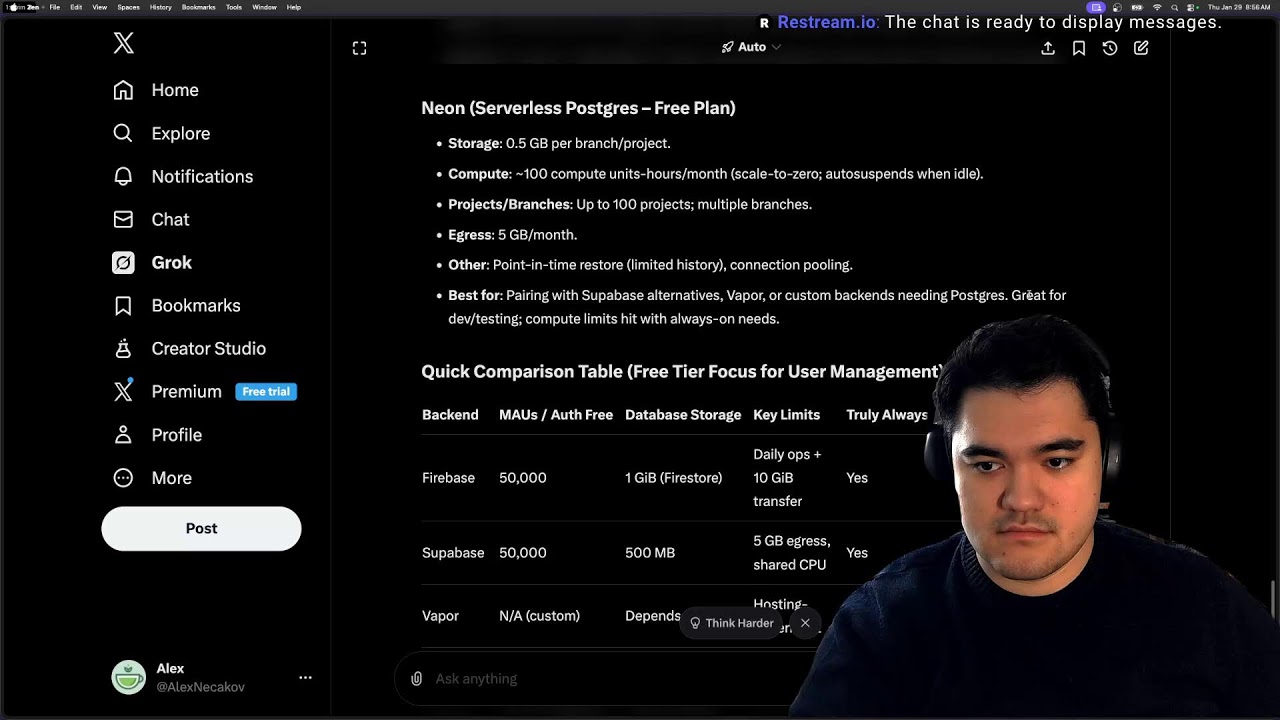1280x720 pixels.
Task: Click the date and time in menu bar
Action: pyautogui.click(x=1238, y=7)
